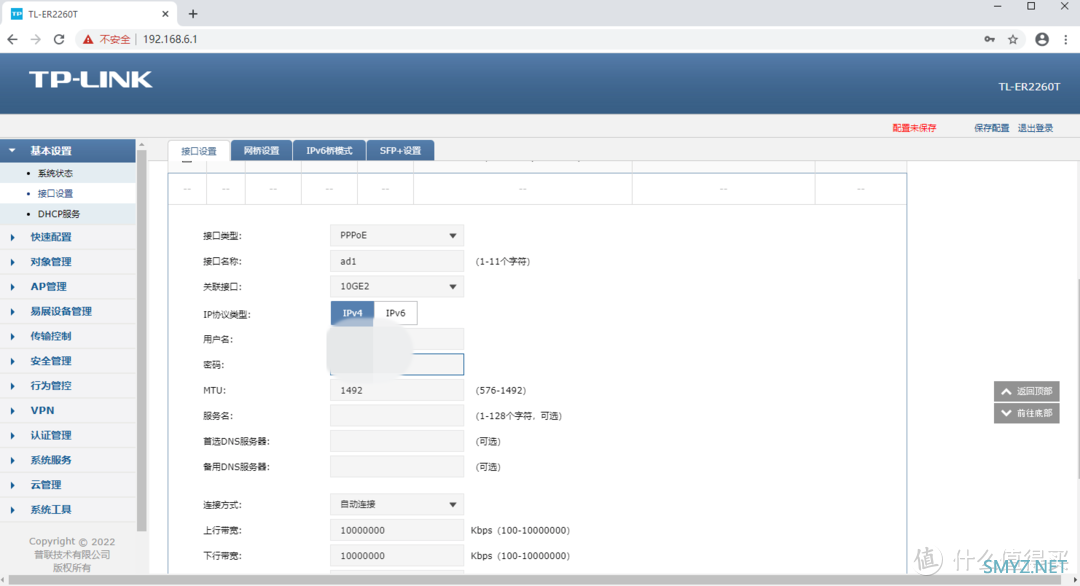
Task: Click the 首选DNS服务器 input field
Action: tap(397, 441)
